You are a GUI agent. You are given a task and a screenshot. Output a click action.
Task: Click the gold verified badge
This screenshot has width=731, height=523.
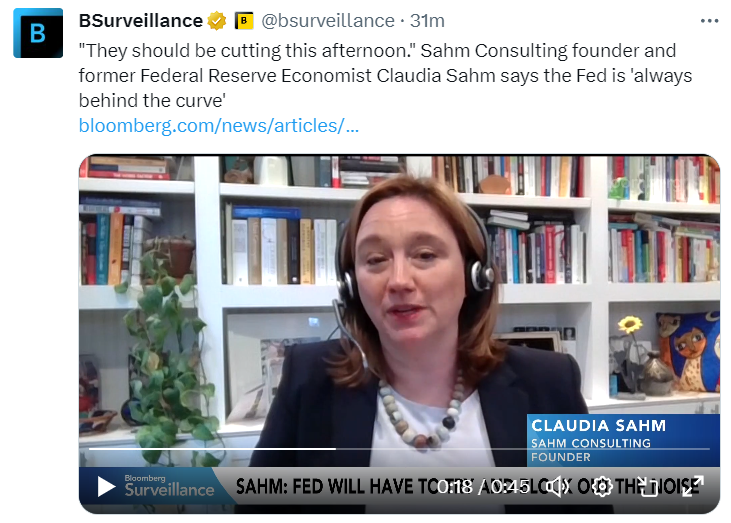click(217, 21)
